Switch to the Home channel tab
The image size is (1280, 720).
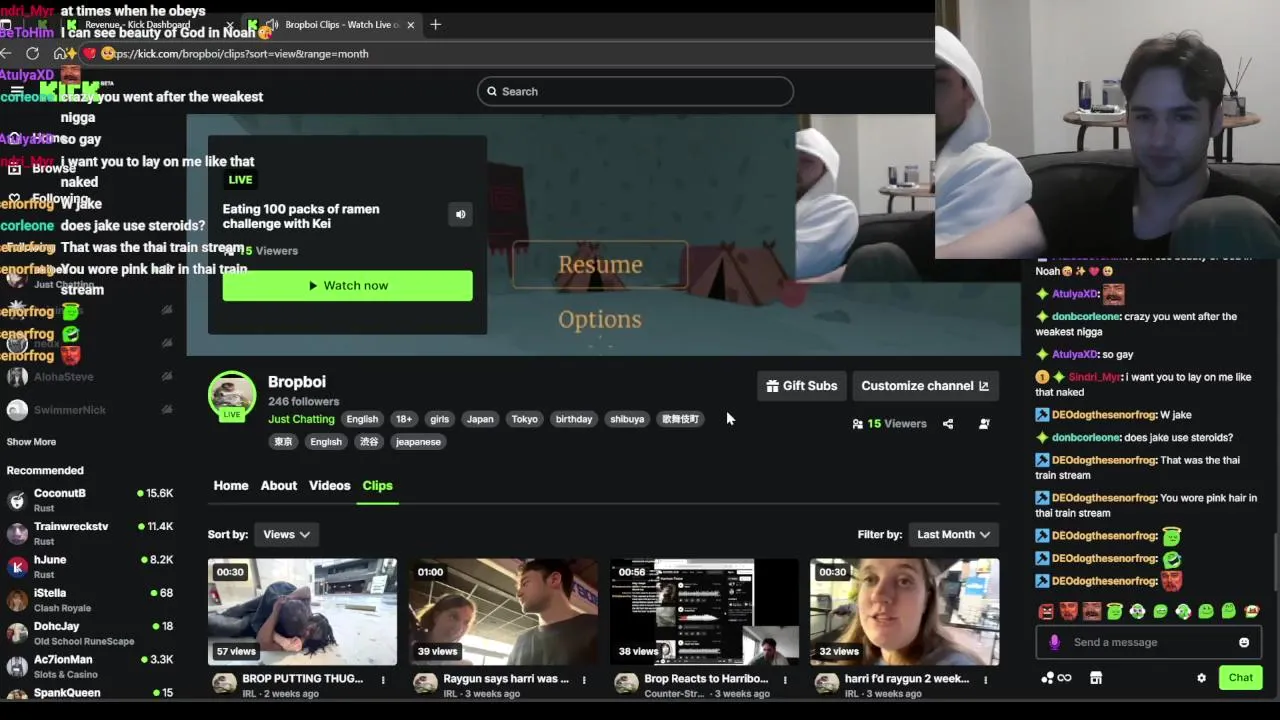(231, 485)
